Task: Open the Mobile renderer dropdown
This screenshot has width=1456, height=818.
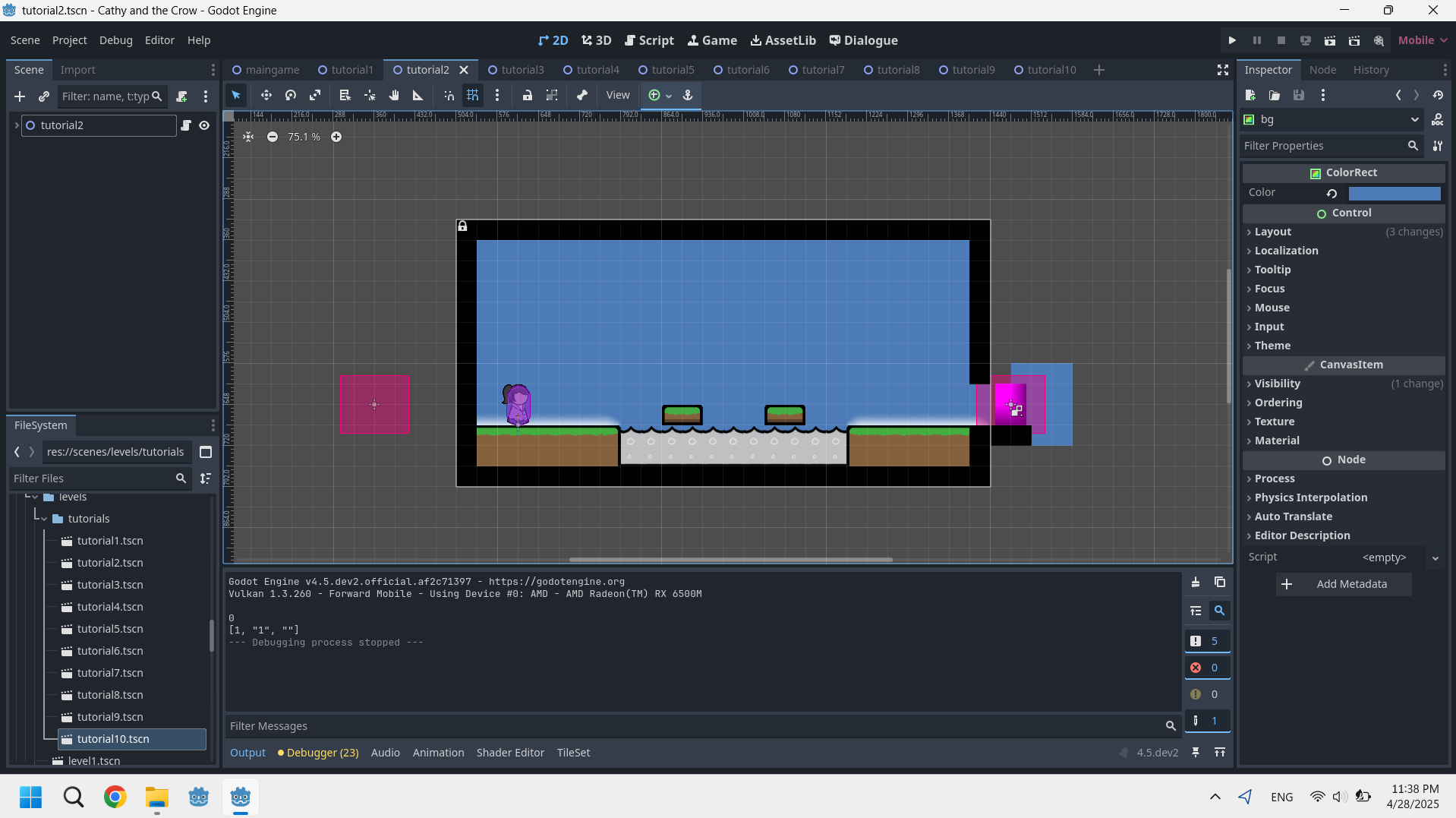Action: click(x=1423, y=40)
